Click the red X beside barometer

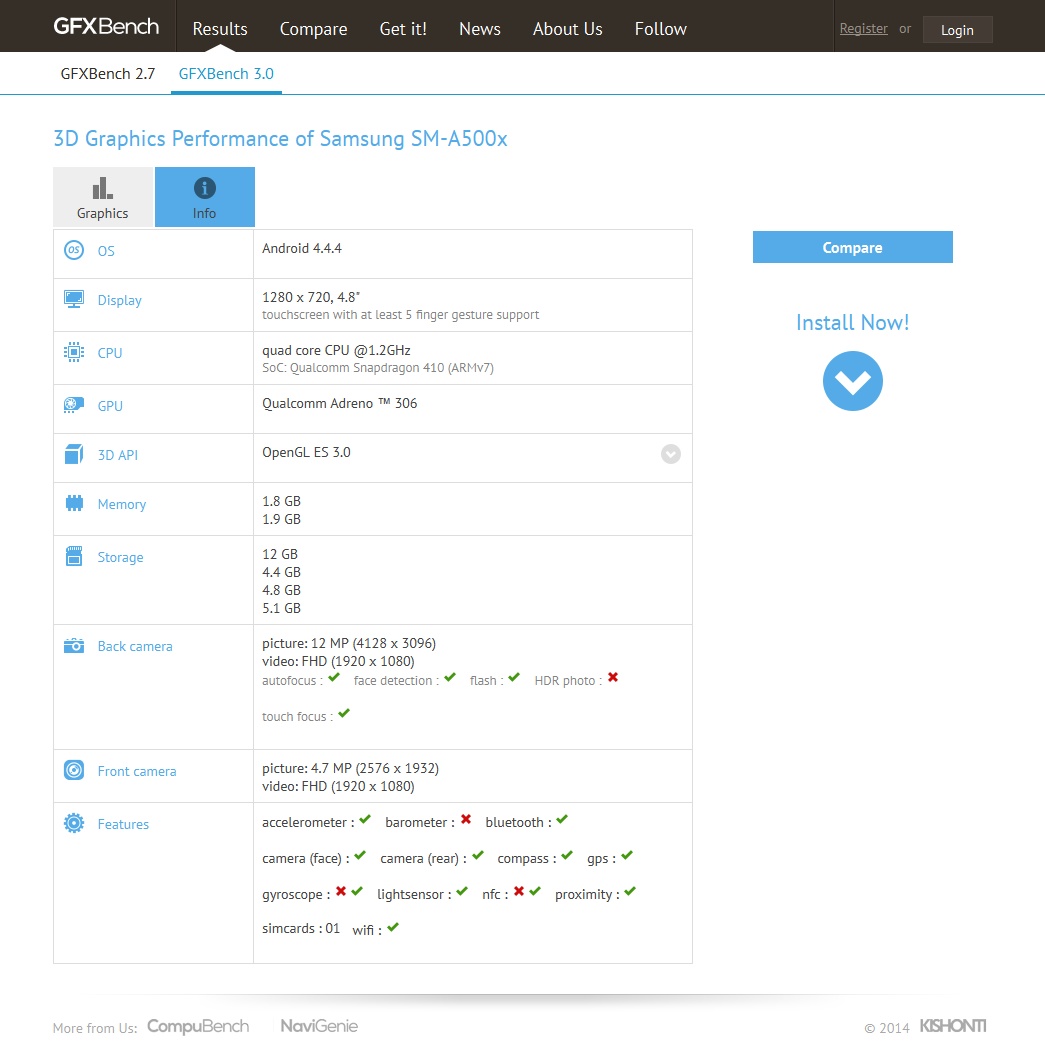466,819
